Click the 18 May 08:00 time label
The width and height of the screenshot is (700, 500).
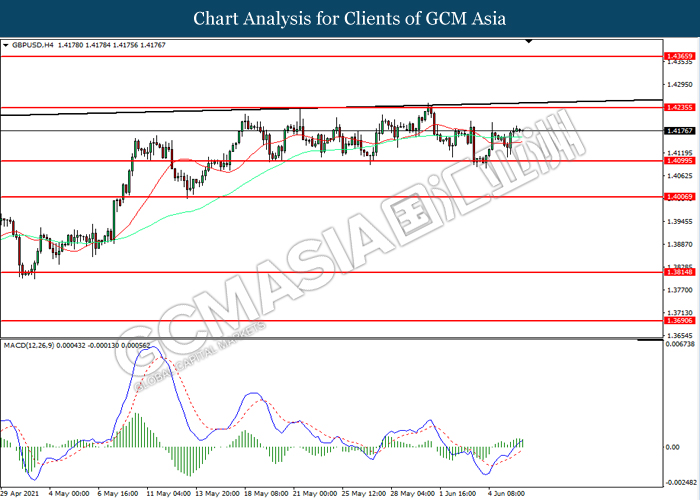click(267, 493)
